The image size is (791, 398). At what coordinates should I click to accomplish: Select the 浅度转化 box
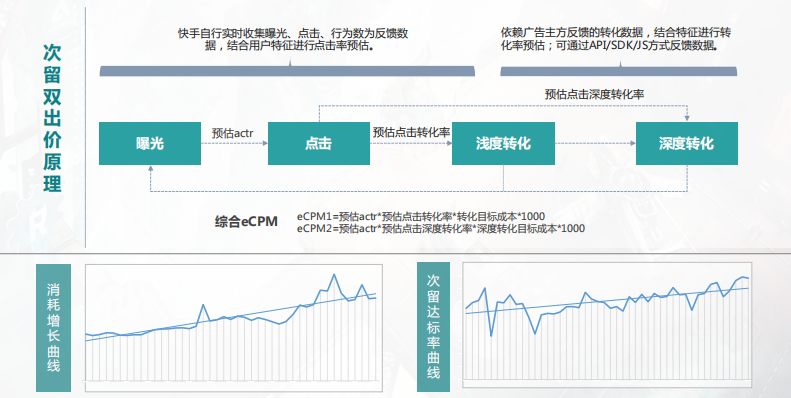point(503,143)
